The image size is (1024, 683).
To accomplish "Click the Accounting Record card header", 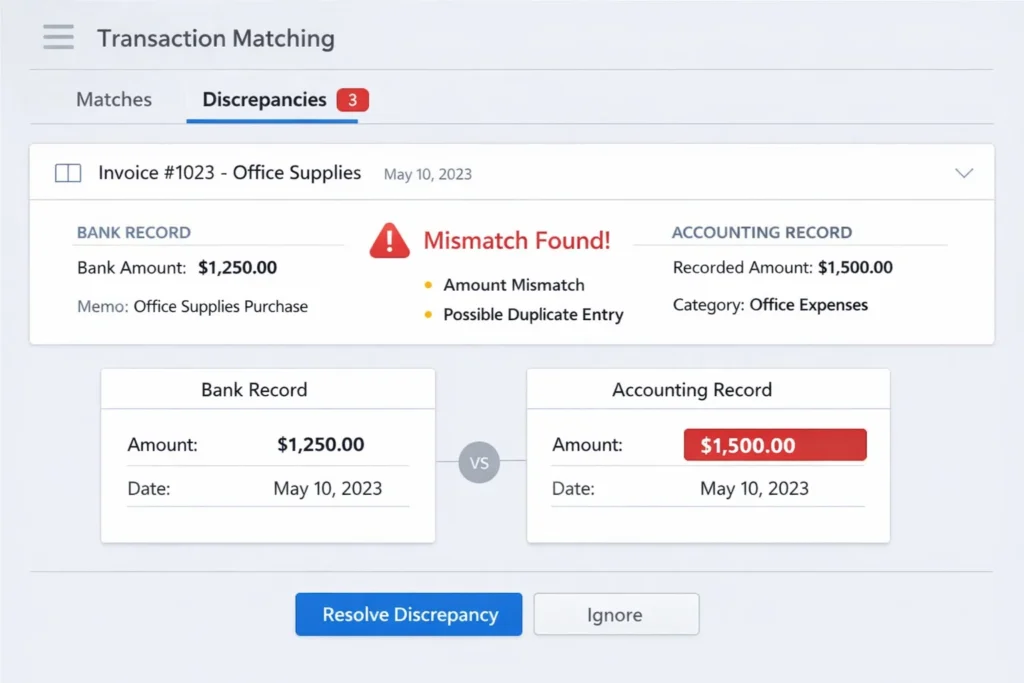I will pos(691,389).
